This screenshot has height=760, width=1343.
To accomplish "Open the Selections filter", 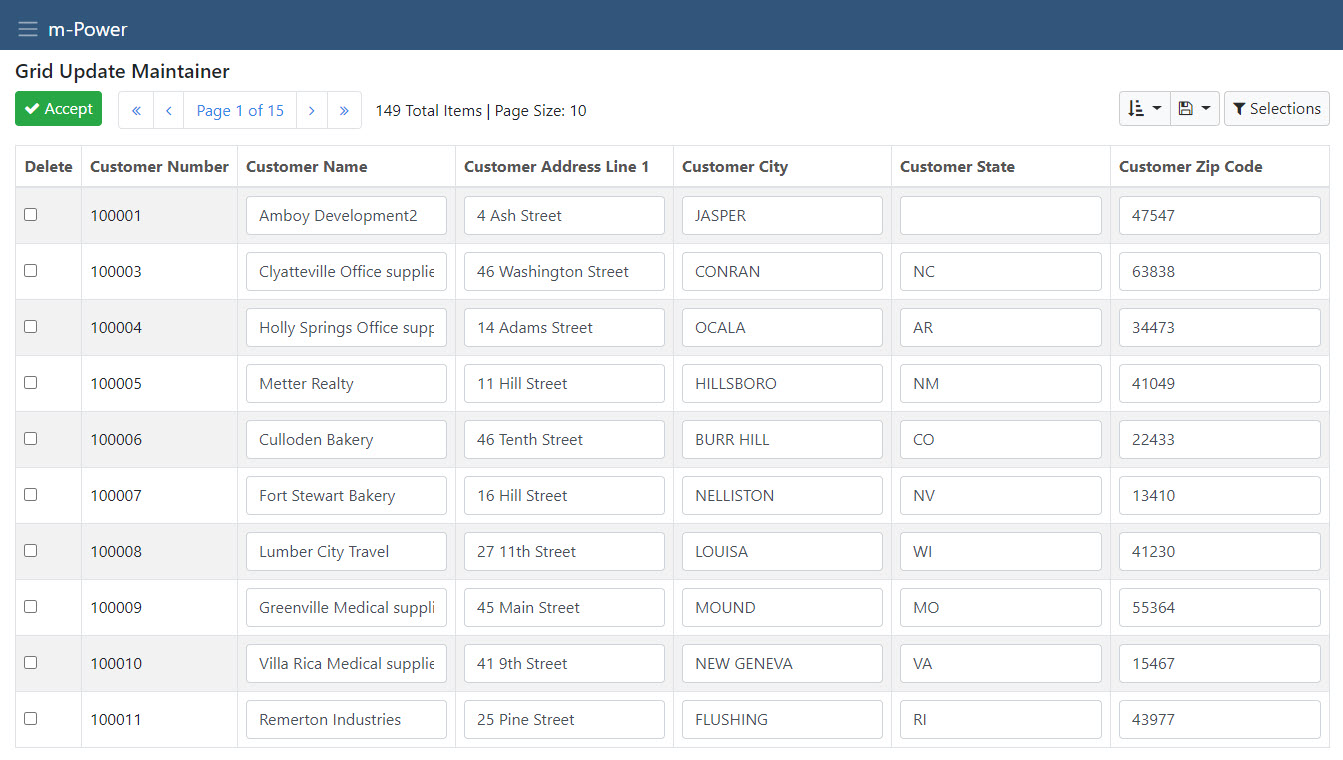I will pos(1276,109).
